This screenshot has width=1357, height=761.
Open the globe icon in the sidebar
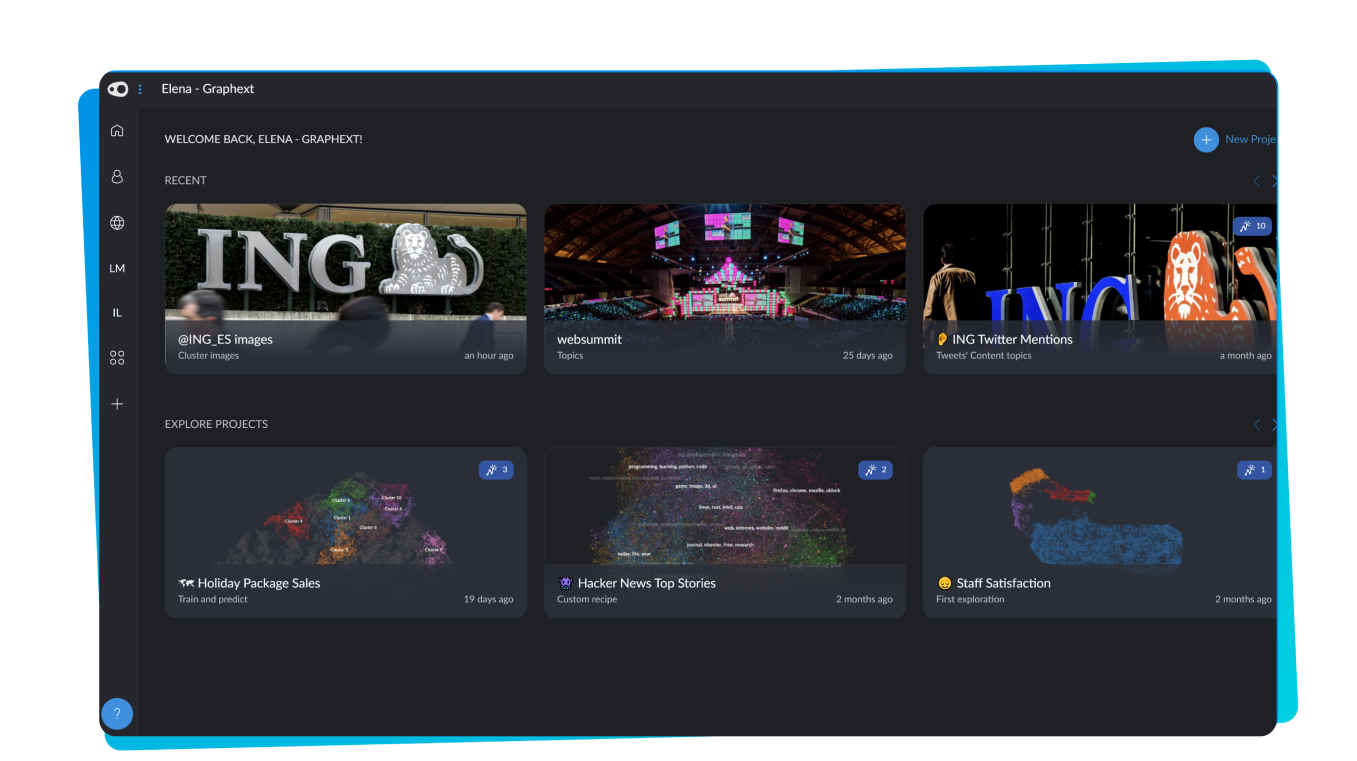click(117, 223)
